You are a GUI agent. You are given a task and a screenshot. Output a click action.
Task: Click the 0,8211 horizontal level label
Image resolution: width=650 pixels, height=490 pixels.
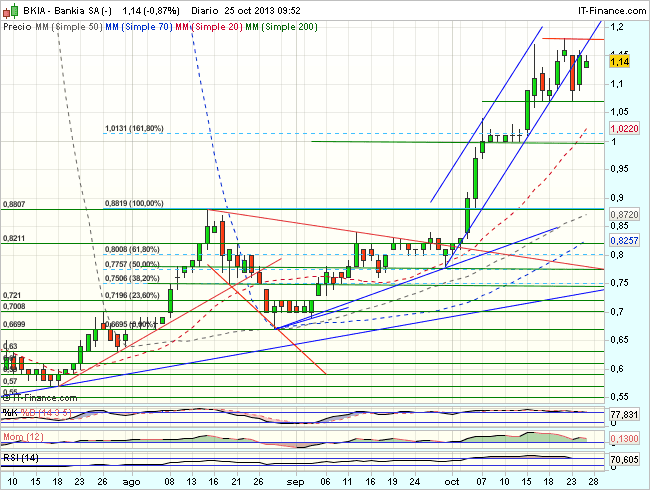click(x=14, y=238)
